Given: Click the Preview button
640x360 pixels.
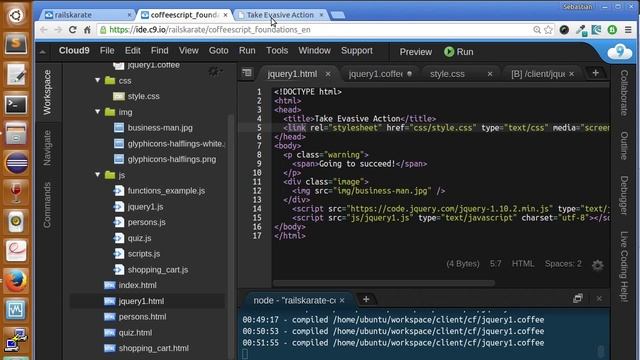Looking at the screenshot, I should click(416, 52).
